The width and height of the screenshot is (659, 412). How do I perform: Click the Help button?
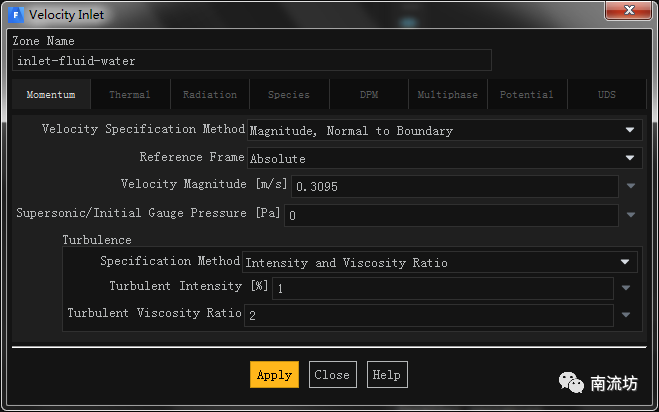[x=387, y=375]
